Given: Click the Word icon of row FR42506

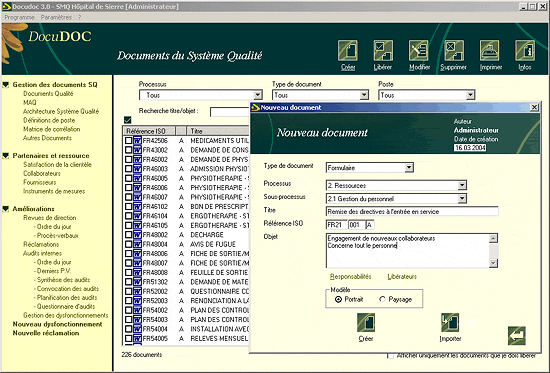Looking at the screenshot, I should 137,141.
